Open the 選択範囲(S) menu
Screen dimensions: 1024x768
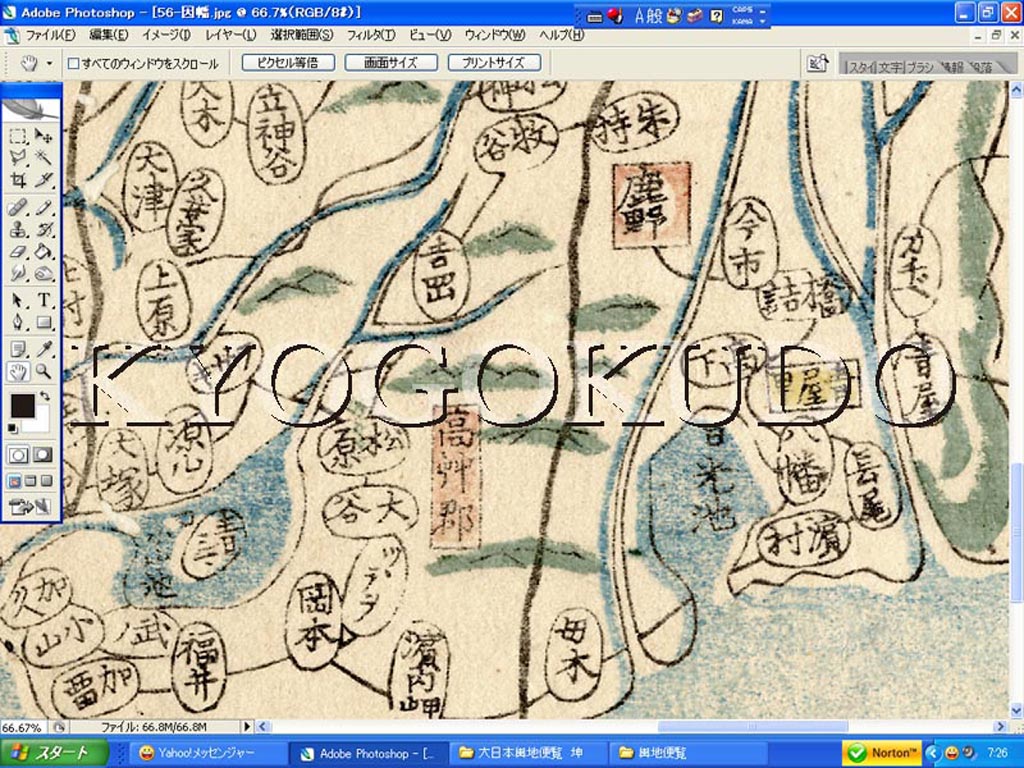tap(302, 35)
